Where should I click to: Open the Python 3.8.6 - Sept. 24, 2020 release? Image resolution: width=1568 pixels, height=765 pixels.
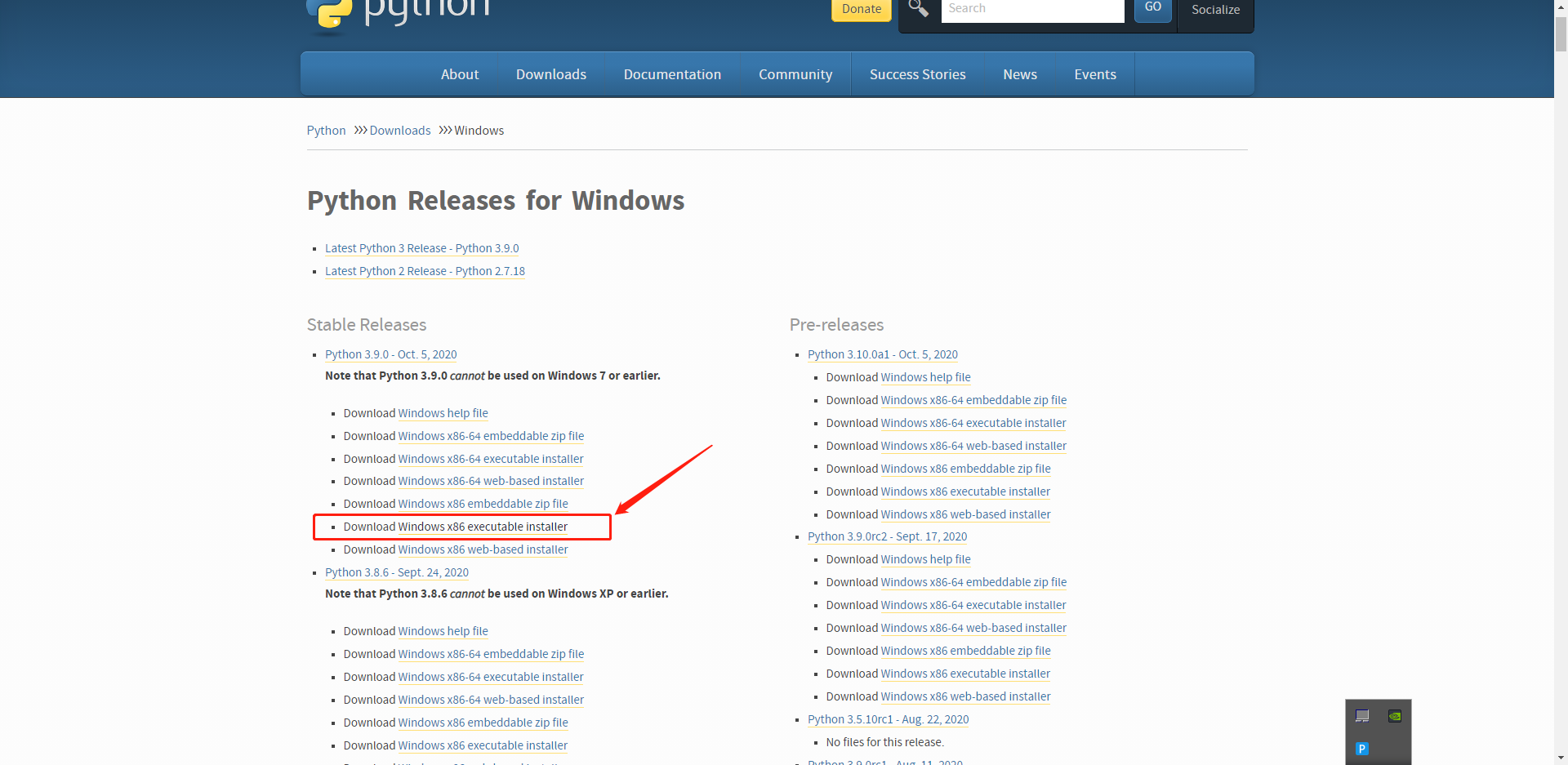397,572
